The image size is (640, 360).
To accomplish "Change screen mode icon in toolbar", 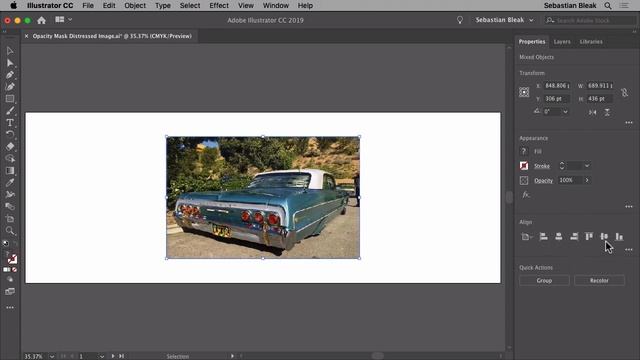I will click(10, 291).
